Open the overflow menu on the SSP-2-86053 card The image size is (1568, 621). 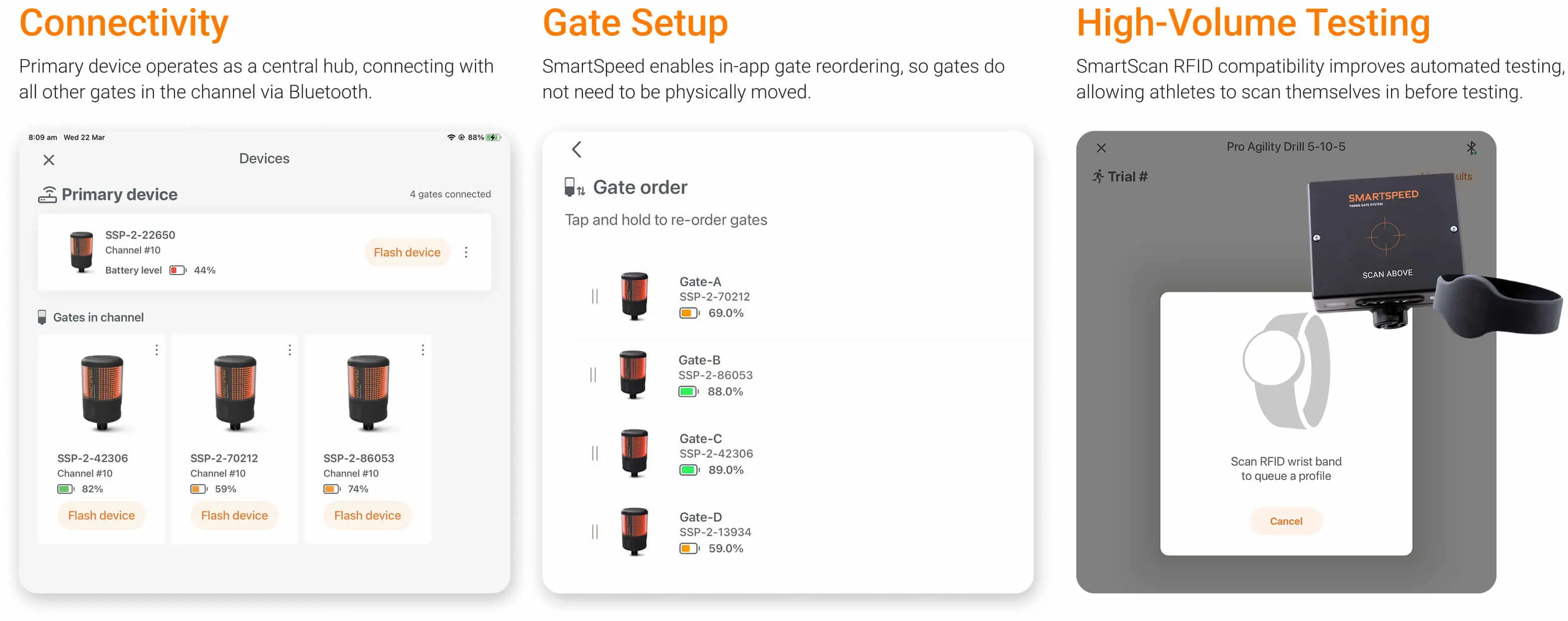tap(423, 349)
